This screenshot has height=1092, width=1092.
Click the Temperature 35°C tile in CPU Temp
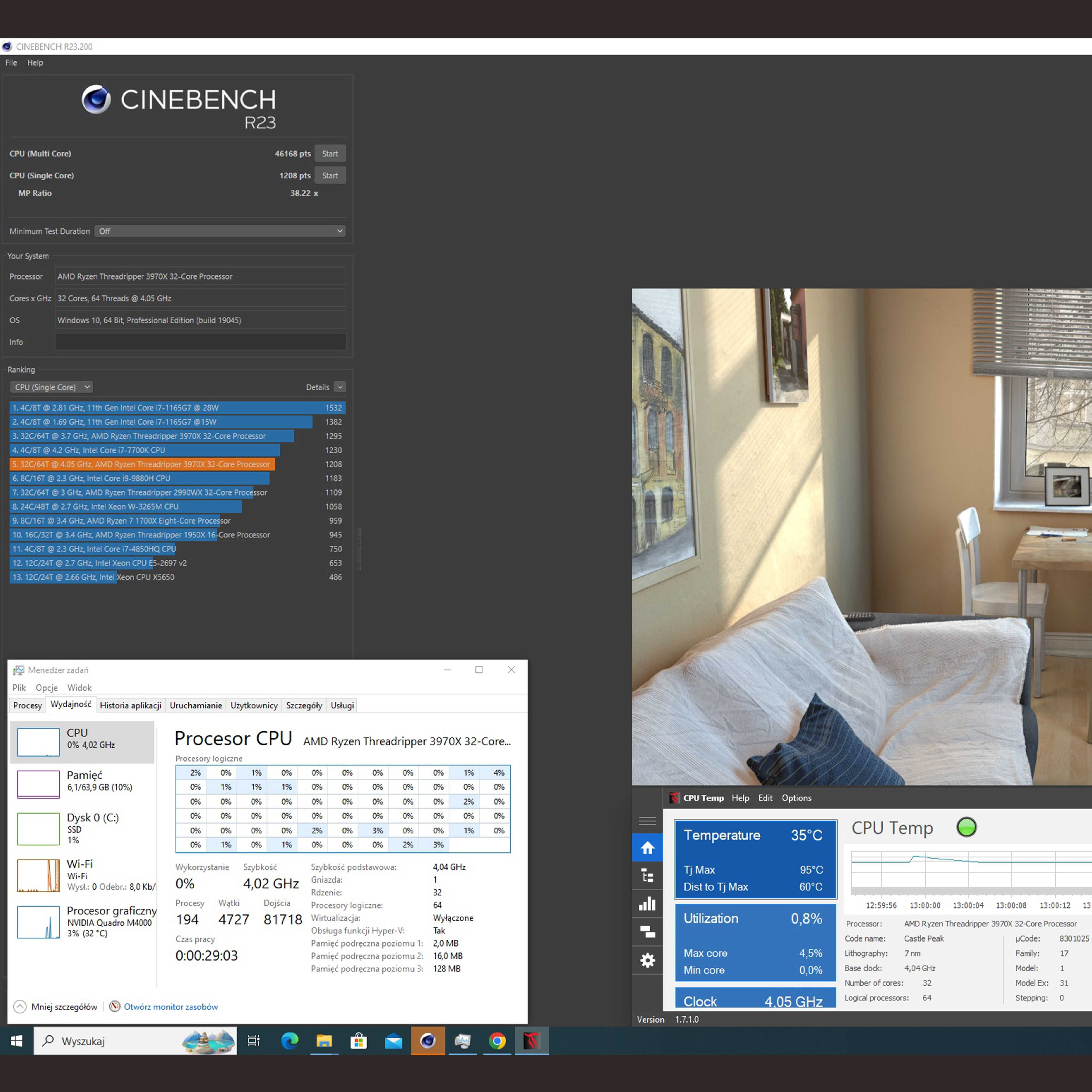[x=755, y=859]
